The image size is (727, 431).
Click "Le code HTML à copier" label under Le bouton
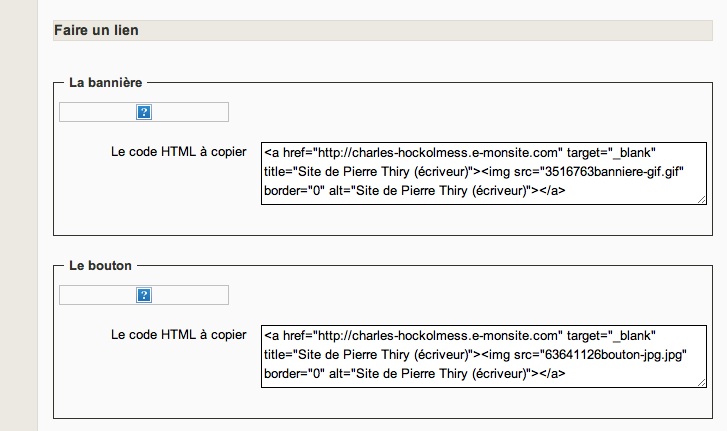(x=179, y=335)
